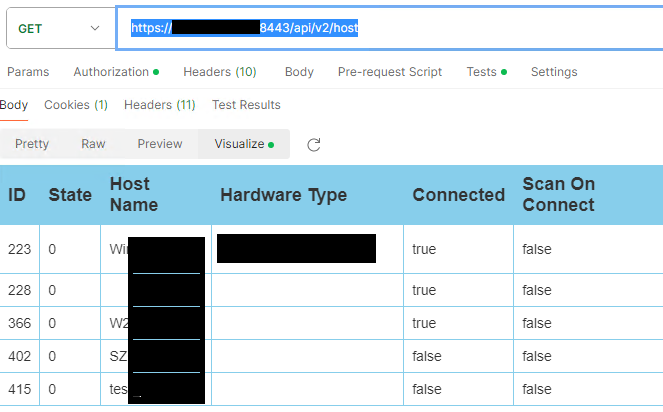Click the Host Name column header

click(x=134, y=195)
